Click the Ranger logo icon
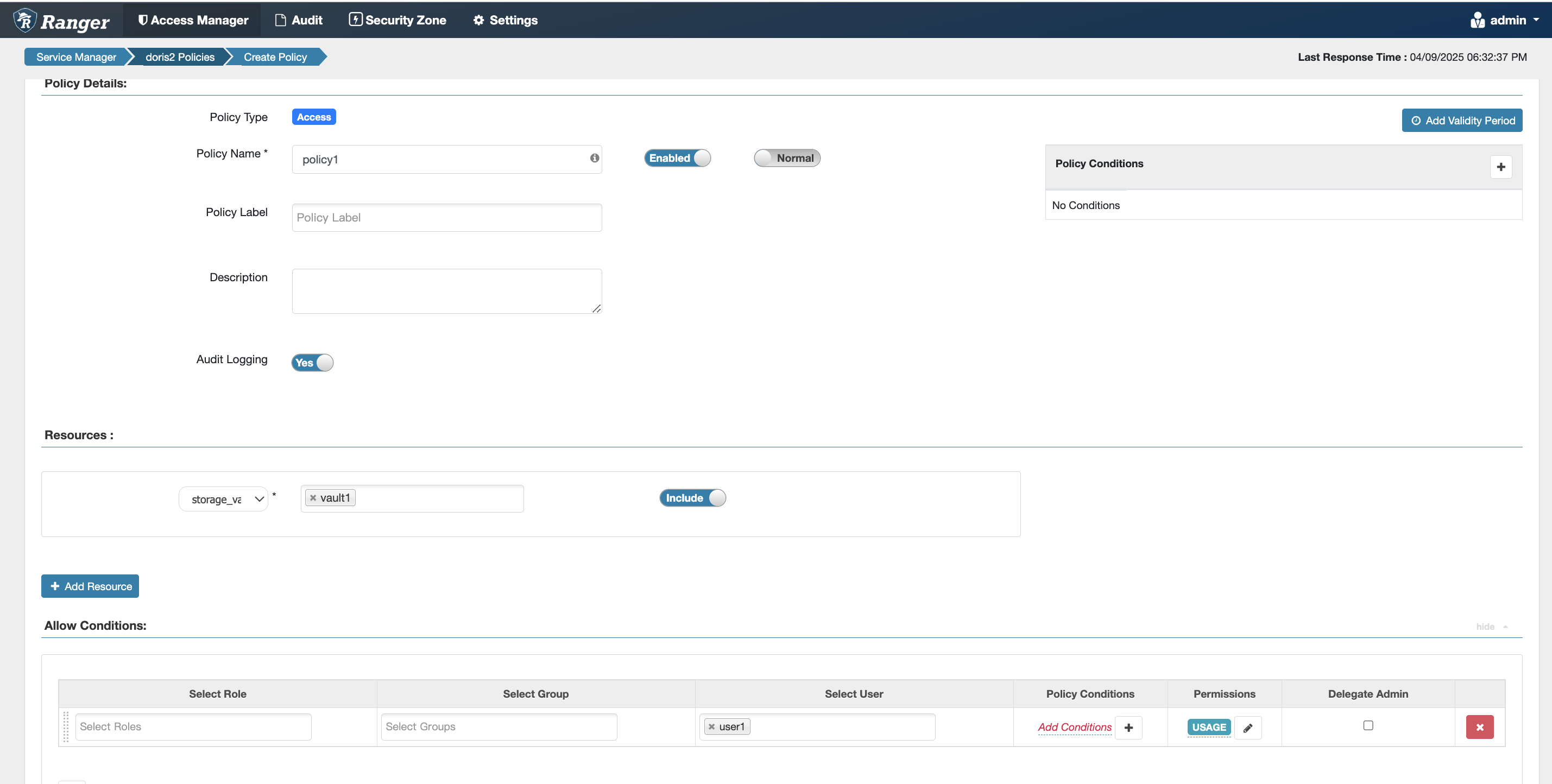This screenshot has width=1552, height=784. tap(26, 20)
